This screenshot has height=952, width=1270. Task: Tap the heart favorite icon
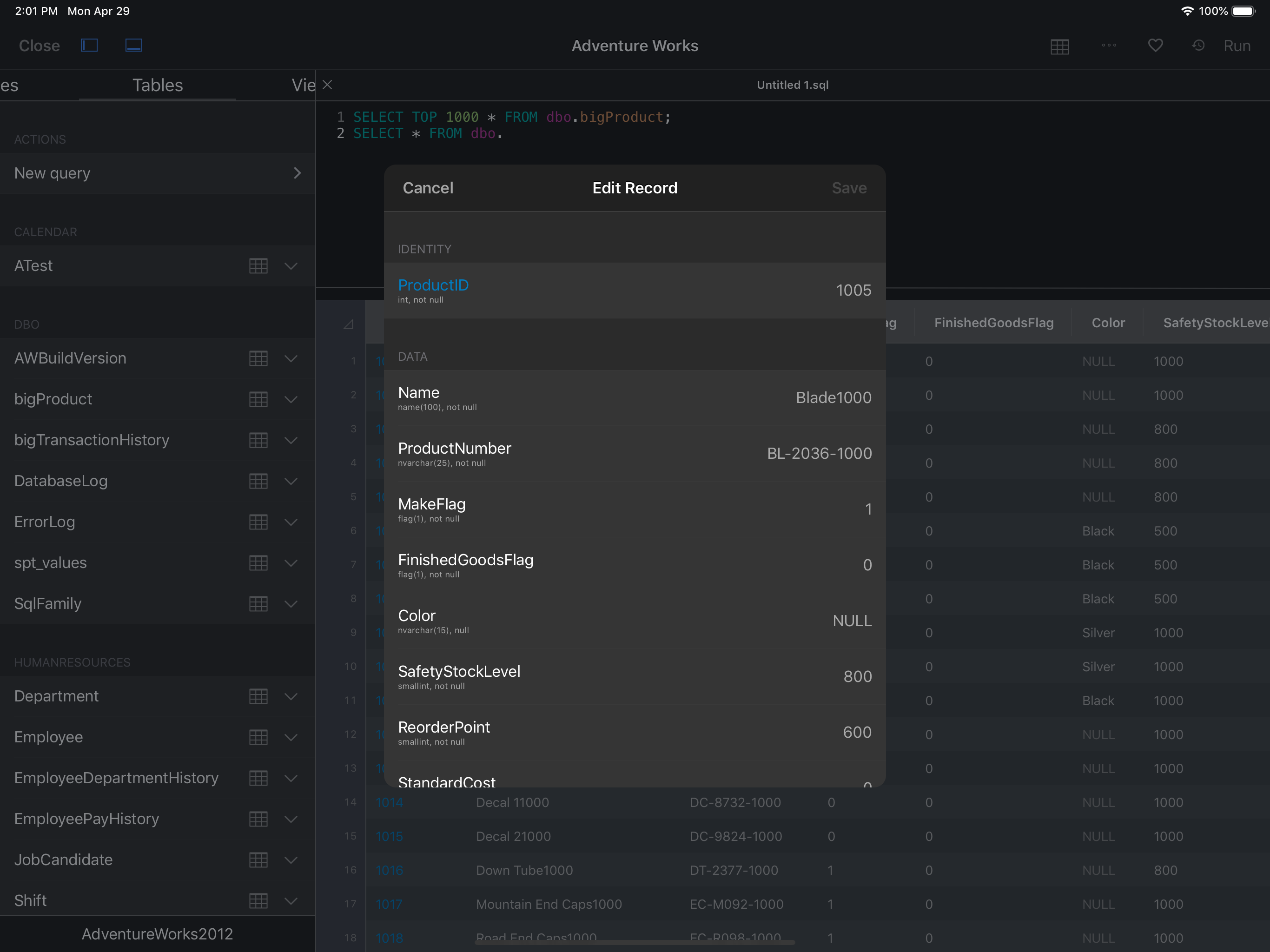1155,46
